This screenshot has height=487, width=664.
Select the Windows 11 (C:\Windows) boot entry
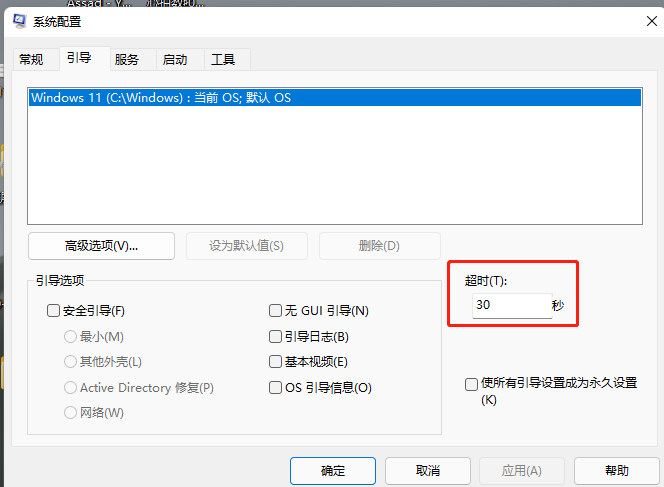335,98
